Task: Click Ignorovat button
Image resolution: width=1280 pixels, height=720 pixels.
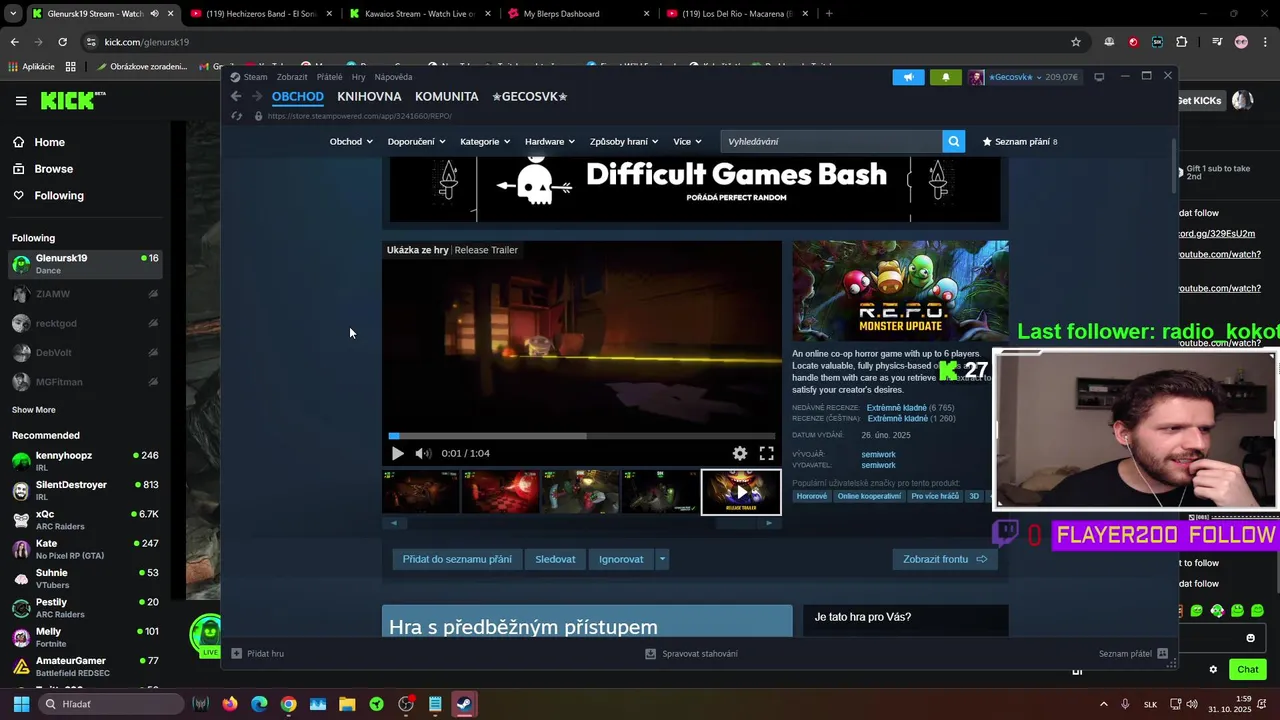Action: (621, 559)
